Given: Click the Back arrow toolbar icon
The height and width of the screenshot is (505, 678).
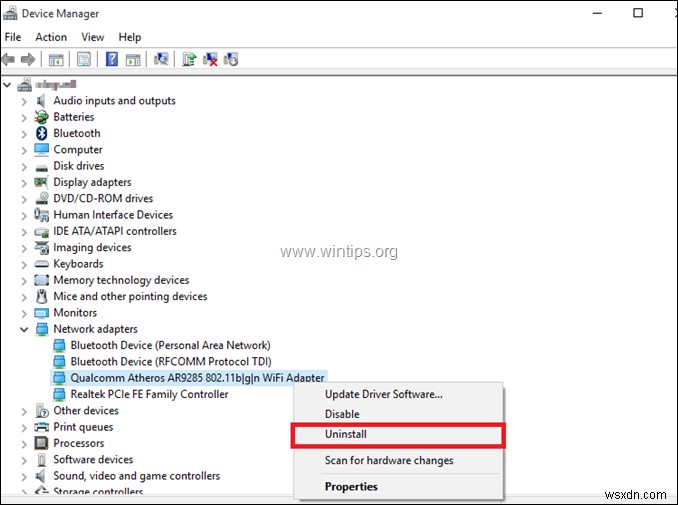Looking at the screenshot, I should click(8, 59).
